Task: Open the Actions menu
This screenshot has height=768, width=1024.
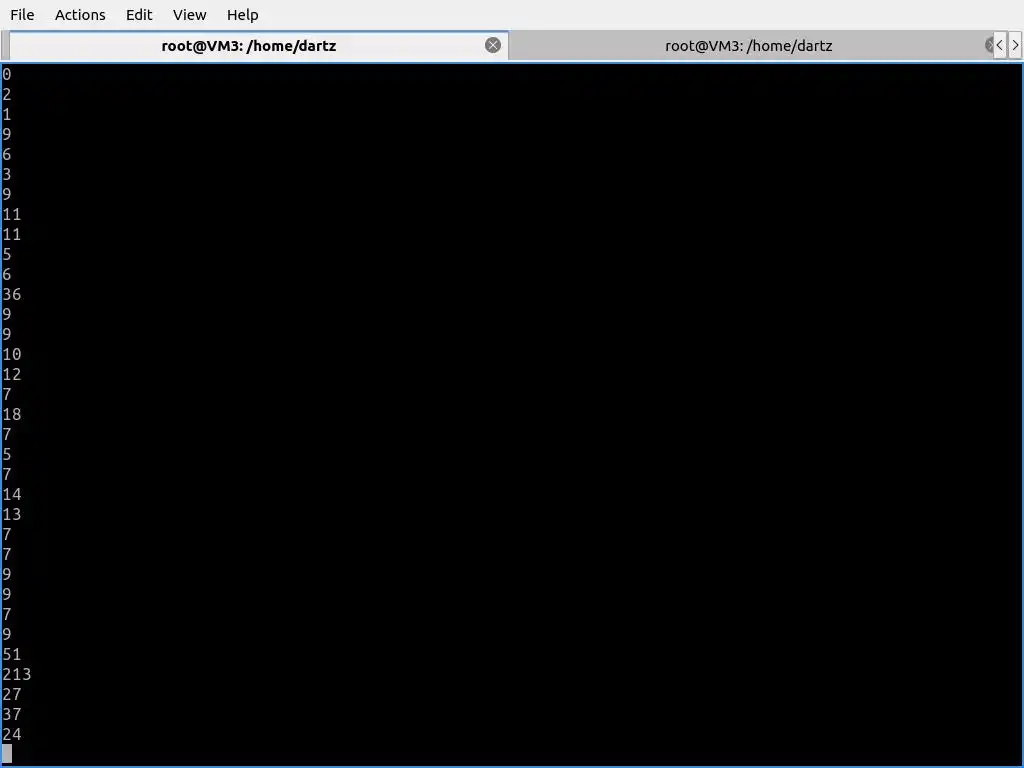Action: click(x=80, y=14)
